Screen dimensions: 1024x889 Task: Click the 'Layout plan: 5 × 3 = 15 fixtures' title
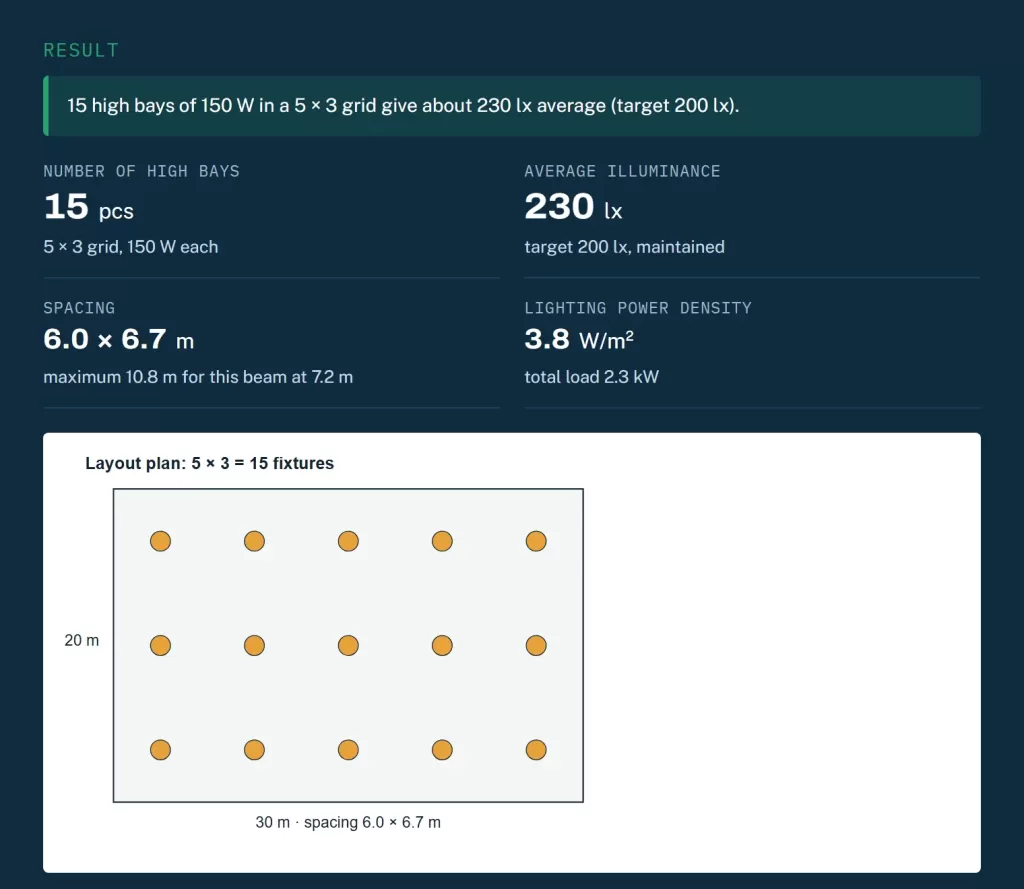[209, 463]
